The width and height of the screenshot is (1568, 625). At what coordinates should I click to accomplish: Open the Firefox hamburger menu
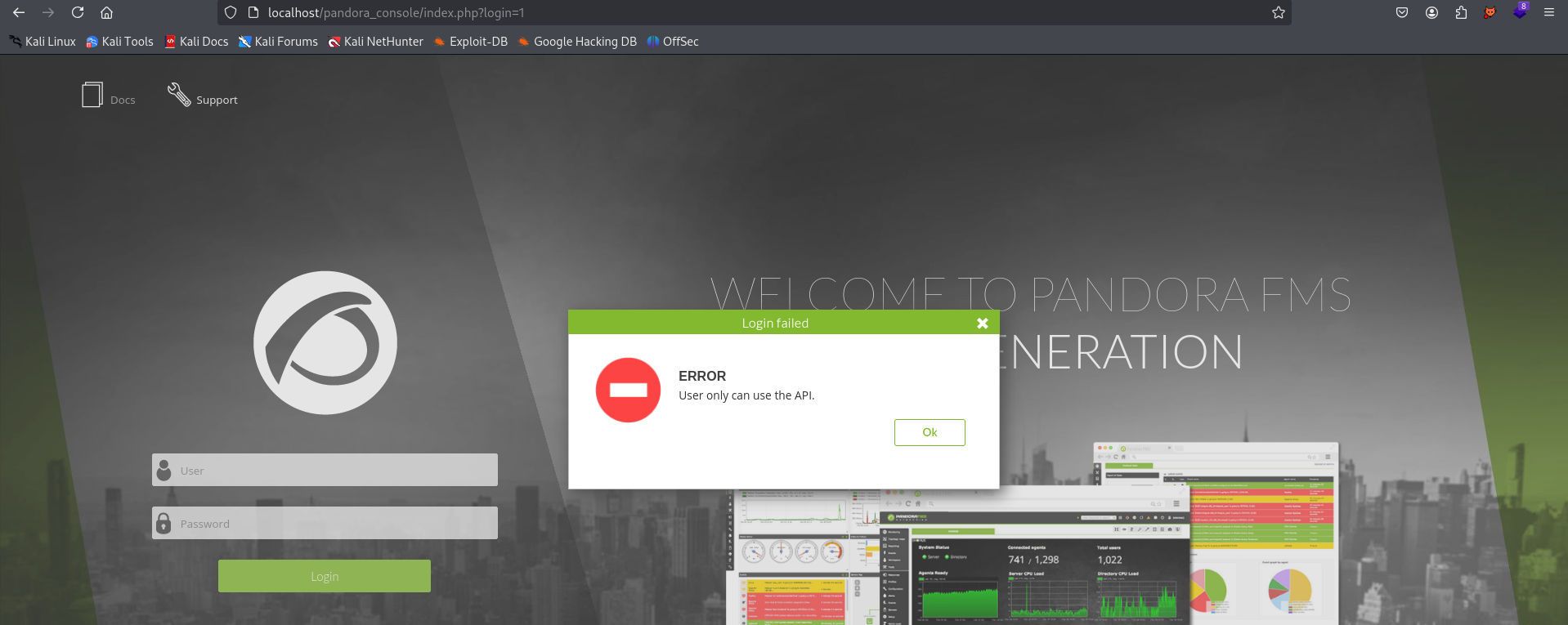[x=1549, y=12]
